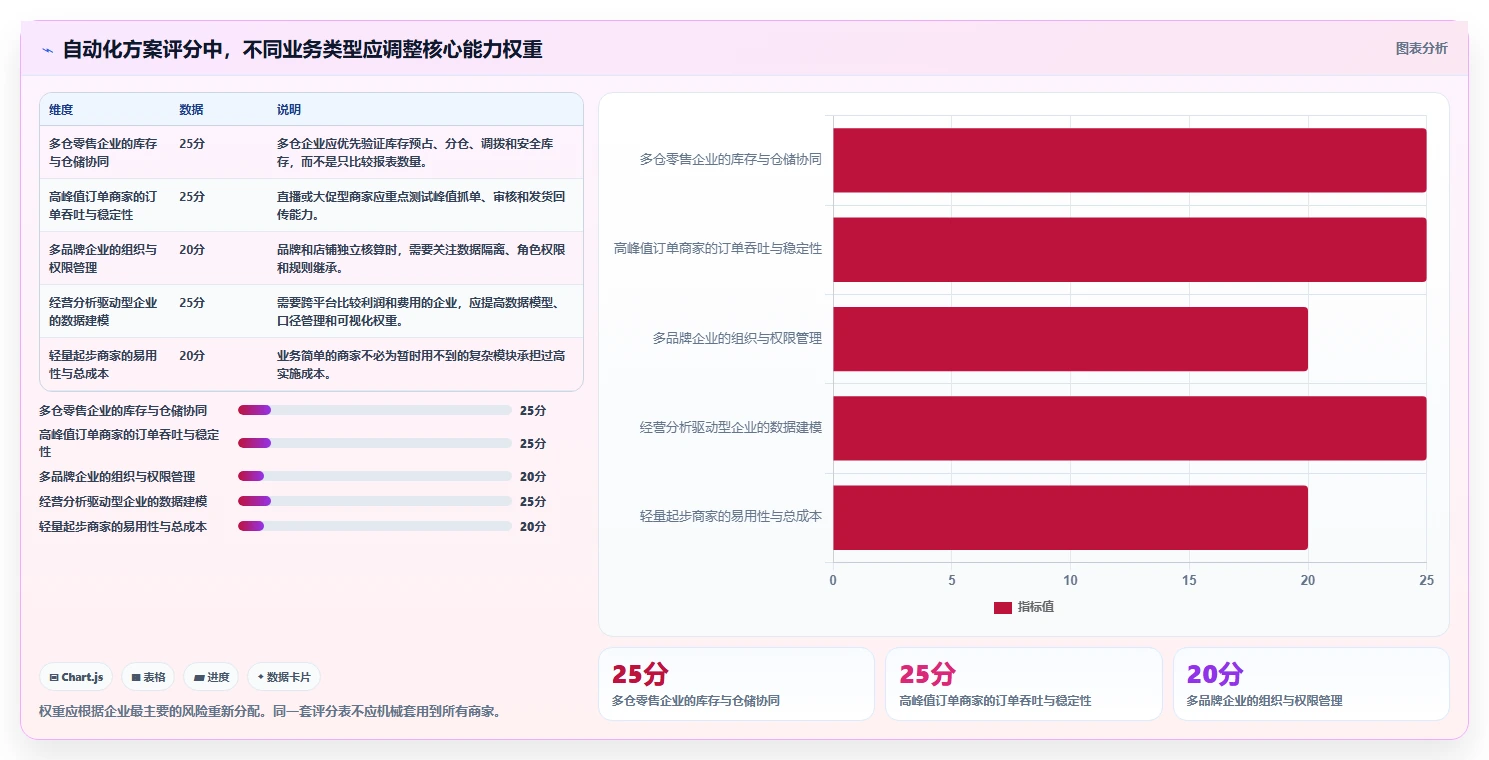Select the 数据卡片 tag chip

coord(284,677)
